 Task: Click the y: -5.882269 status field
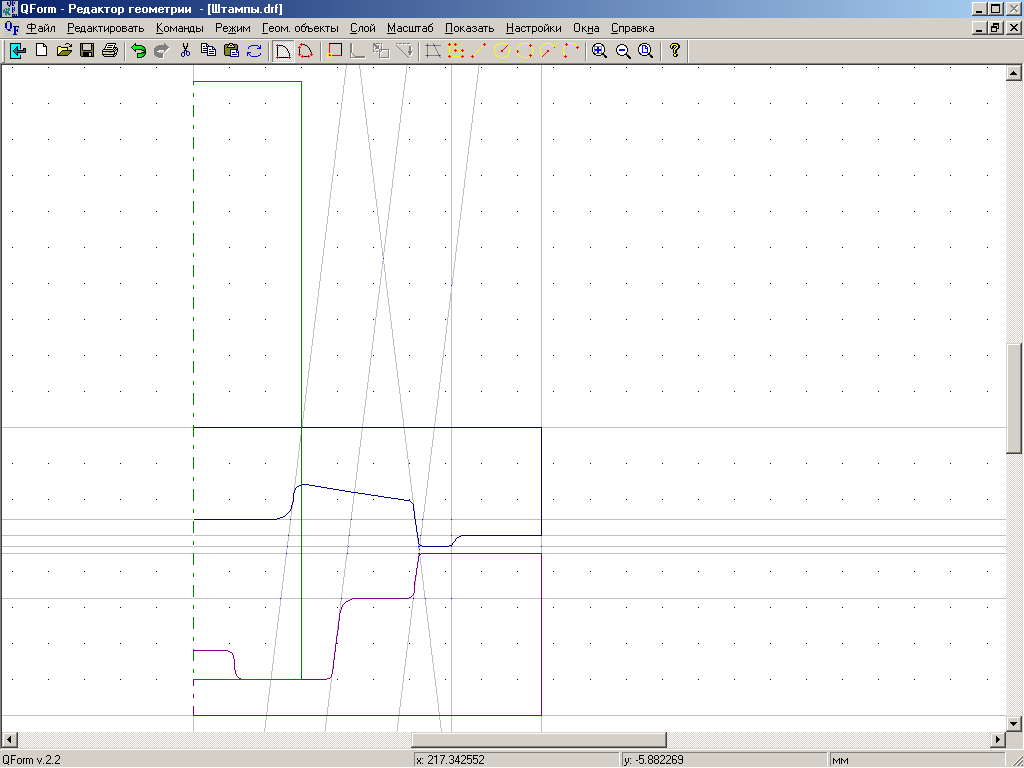[724, 760]
